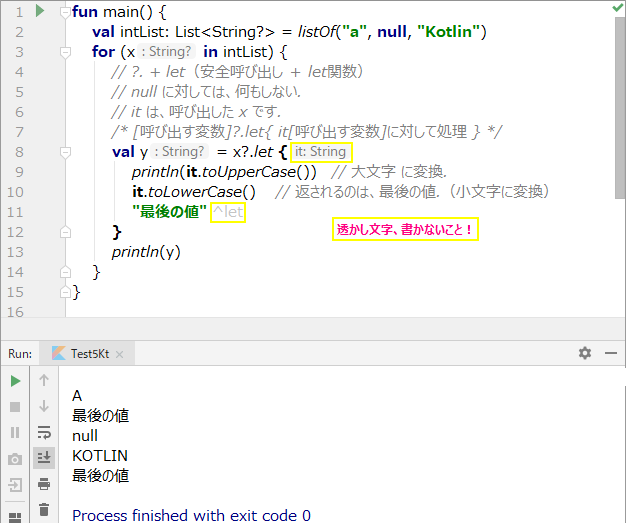
Task: Click the Pause output icon
Action: pyautogui.click(x=15, y=433)
